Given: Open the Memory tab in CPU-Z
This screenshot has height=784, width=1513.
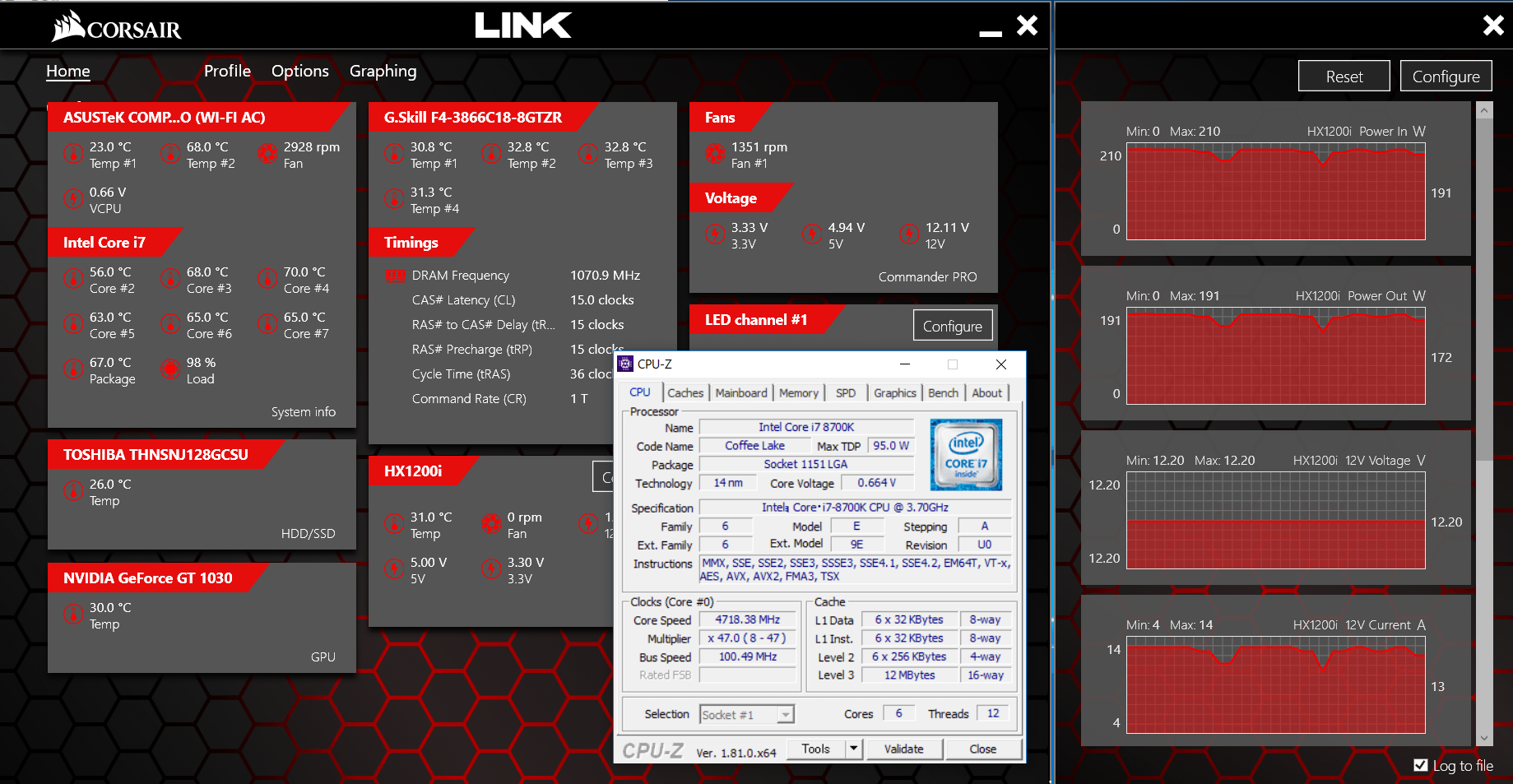Looking at the screenshot, I should pos(799,393).
